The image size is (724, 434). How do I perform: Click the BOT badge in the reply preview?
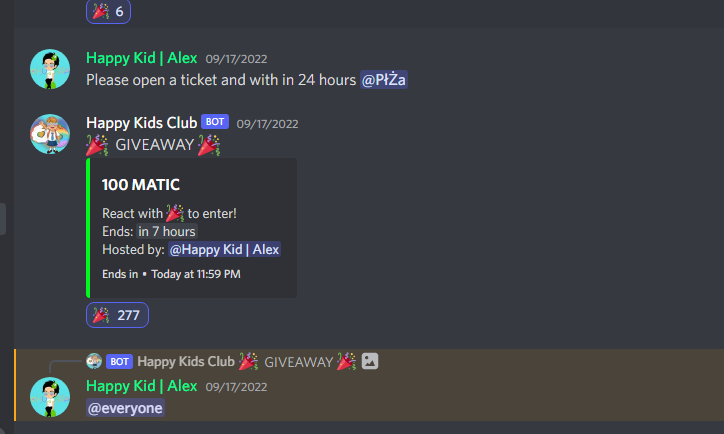click(x=120, y=362)
